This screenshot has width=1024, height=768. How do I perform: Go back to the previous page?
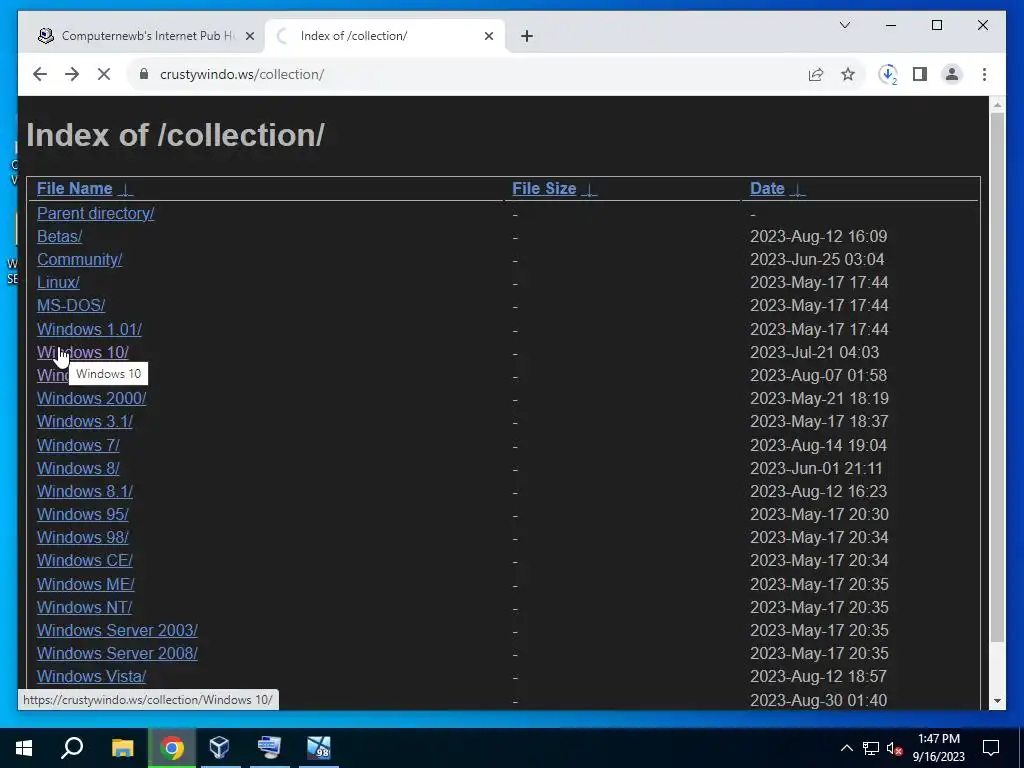[40, 74]
